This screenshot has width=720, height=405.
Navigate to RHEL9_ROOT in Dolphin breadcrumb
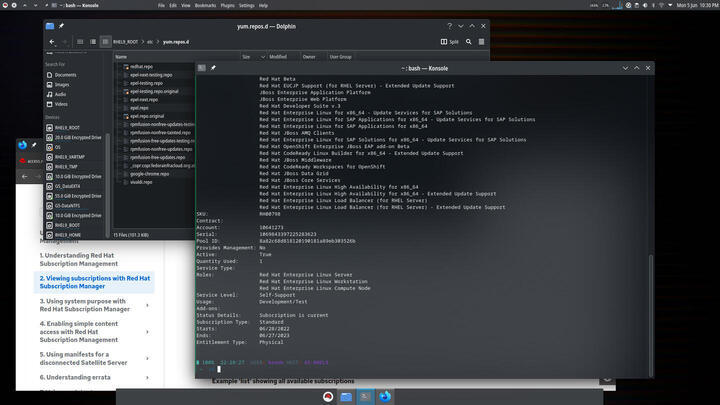[125, 42]
